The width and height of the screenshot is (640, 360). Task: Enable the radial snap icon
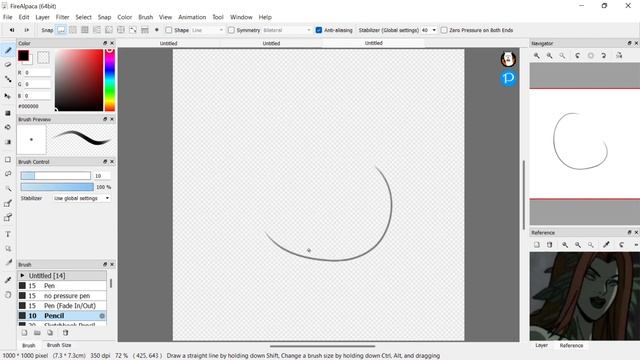pyautogui.click(x=109, y=30)
